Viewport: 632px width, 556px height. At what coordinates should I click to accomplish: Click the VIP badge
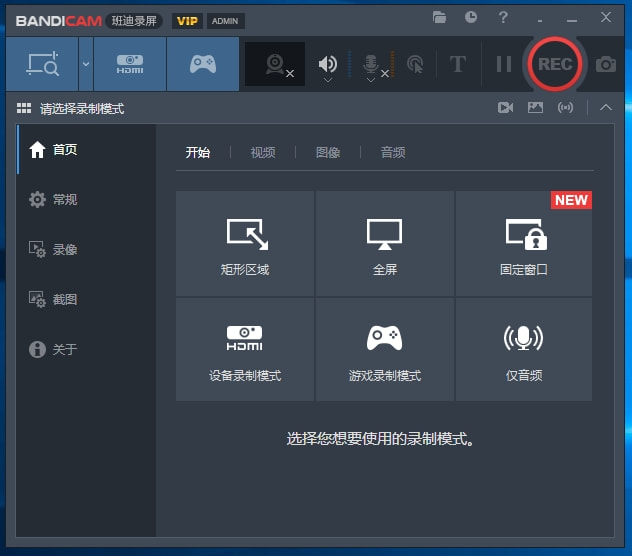point(187,21)
